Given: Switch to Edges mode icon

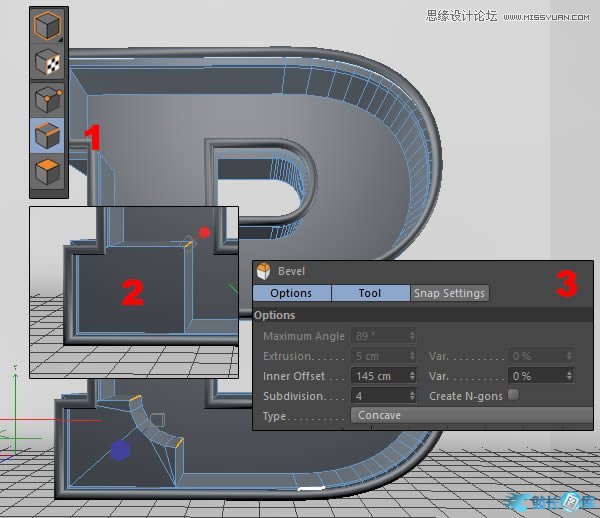Looking at the screenshot, I should pos(49,135).
